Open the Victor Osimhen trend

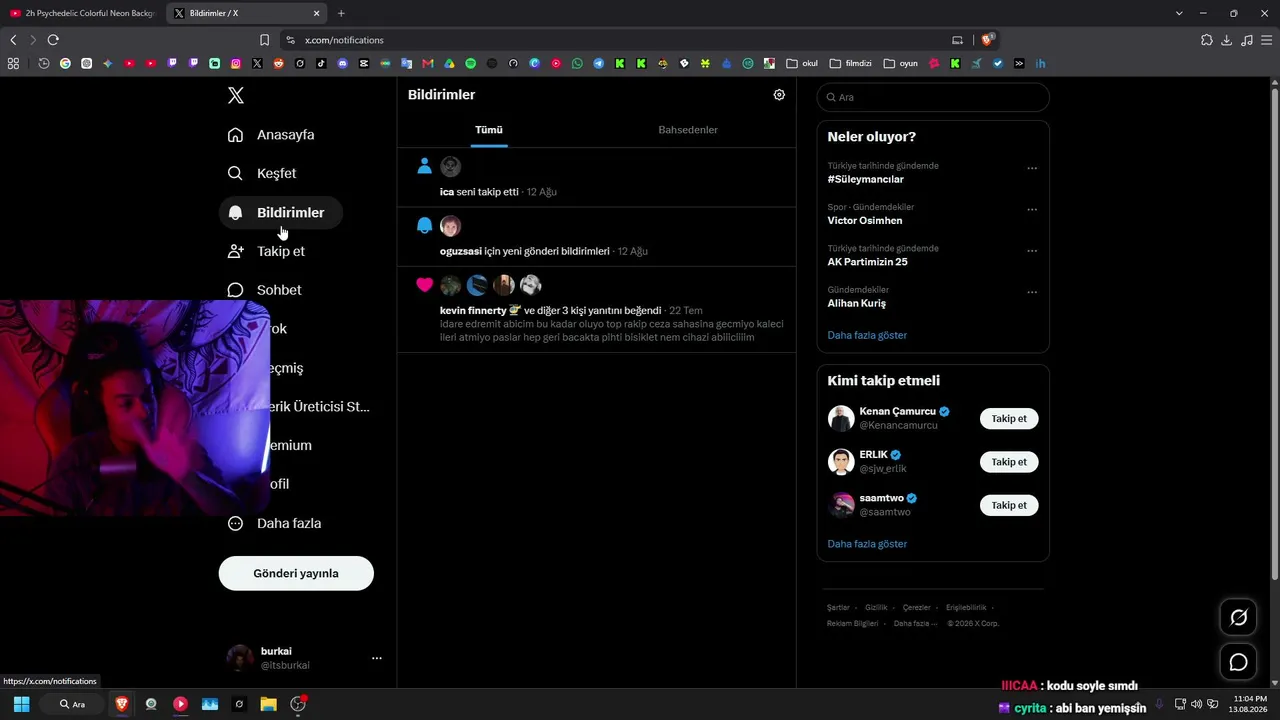coord(865,221)
